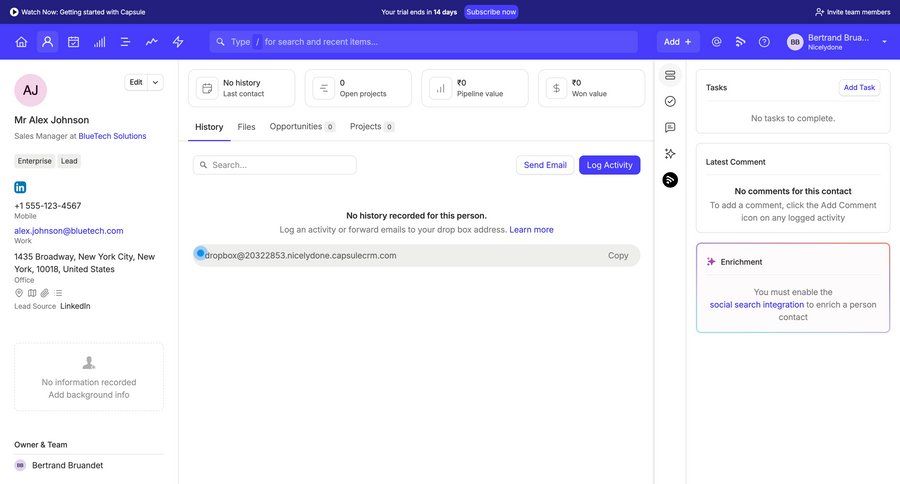Viewport: 900px width, 484px height.
Task: Show the tasks checkmark side panel
Action: [670, 101]
